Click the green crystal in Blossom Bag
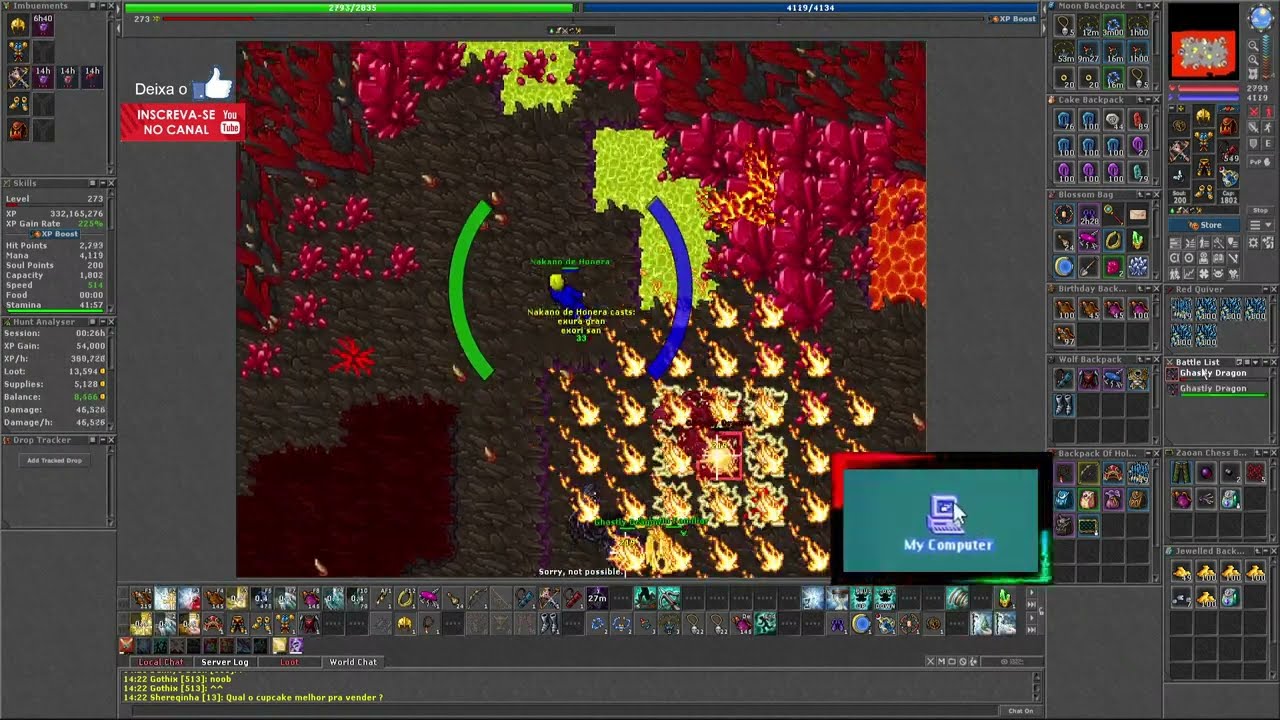 [x=1138, y=241]
